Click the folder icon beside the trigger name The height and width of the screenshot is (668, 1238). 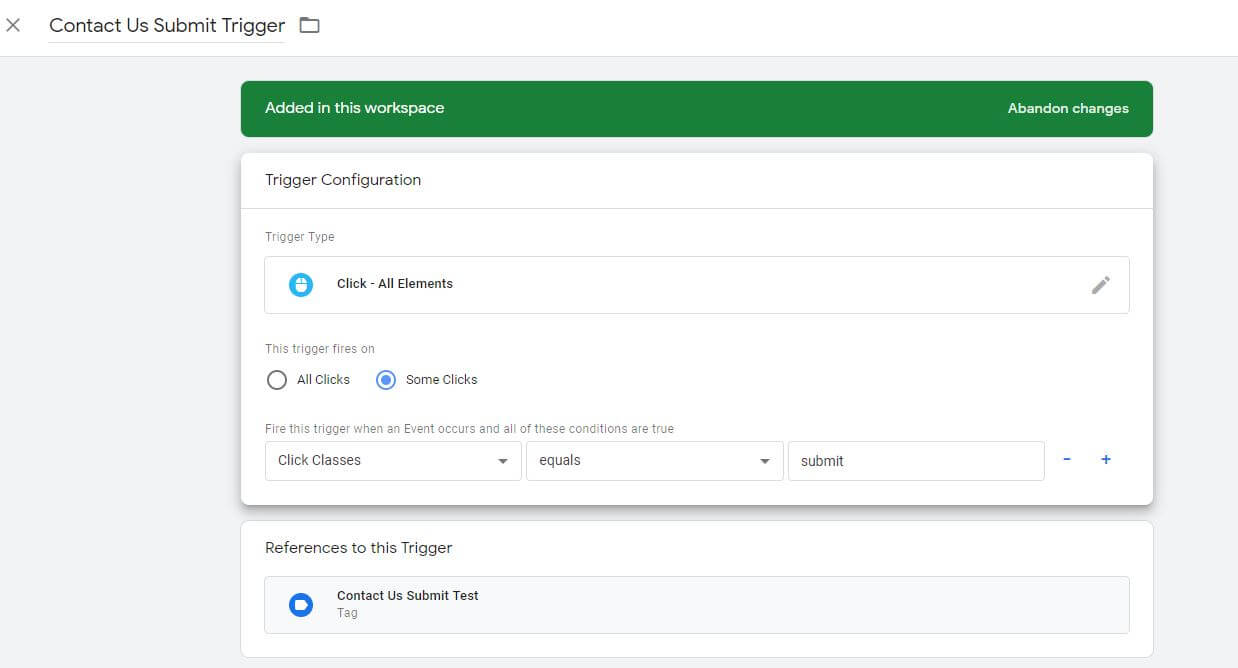310,25
